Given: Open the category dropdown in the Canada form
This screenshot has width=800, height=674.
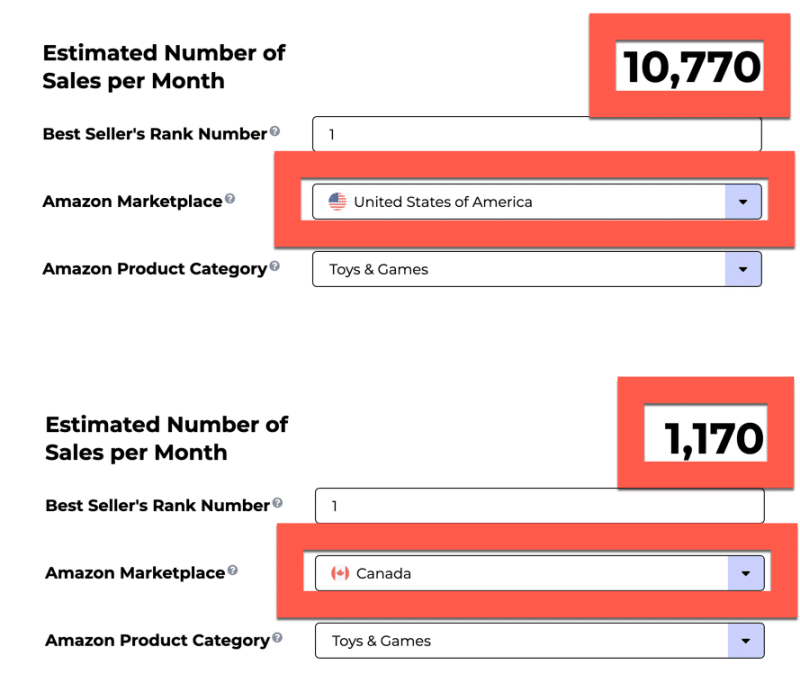Looking at the screenshot, I should tap(746, 640).
